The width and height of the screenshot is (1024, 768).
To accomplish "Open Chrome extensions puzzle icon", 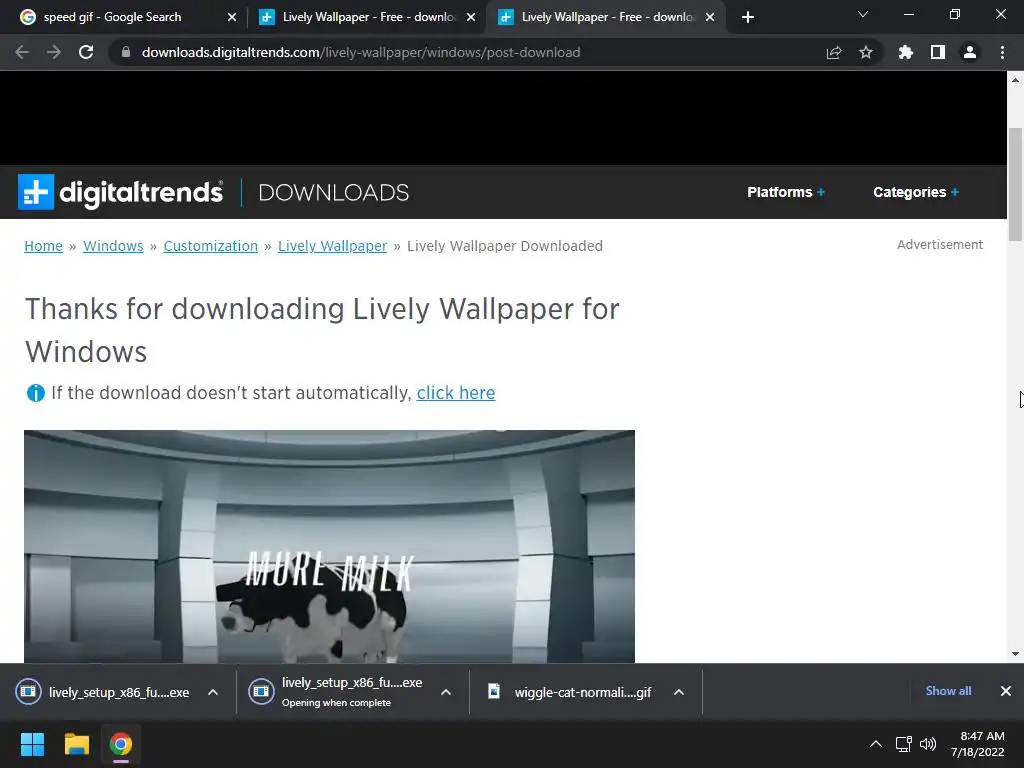I will click(906, 52).
